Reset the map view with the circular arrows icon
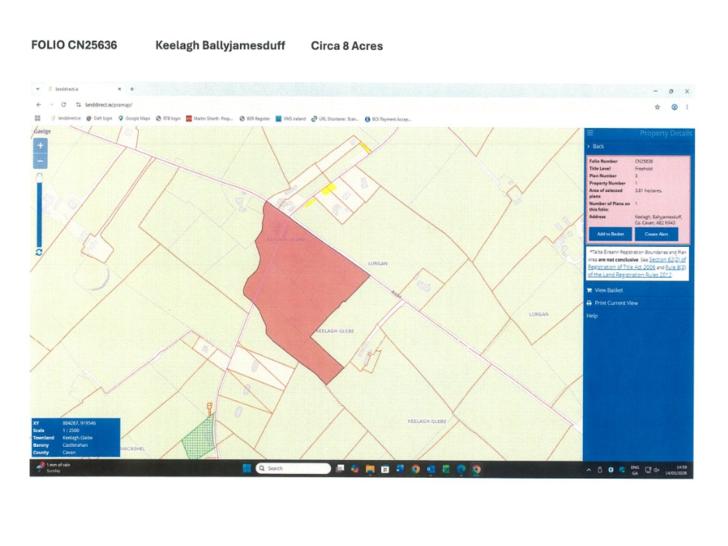This screenshot has height=546, width=728. click(x=39, y=252)
